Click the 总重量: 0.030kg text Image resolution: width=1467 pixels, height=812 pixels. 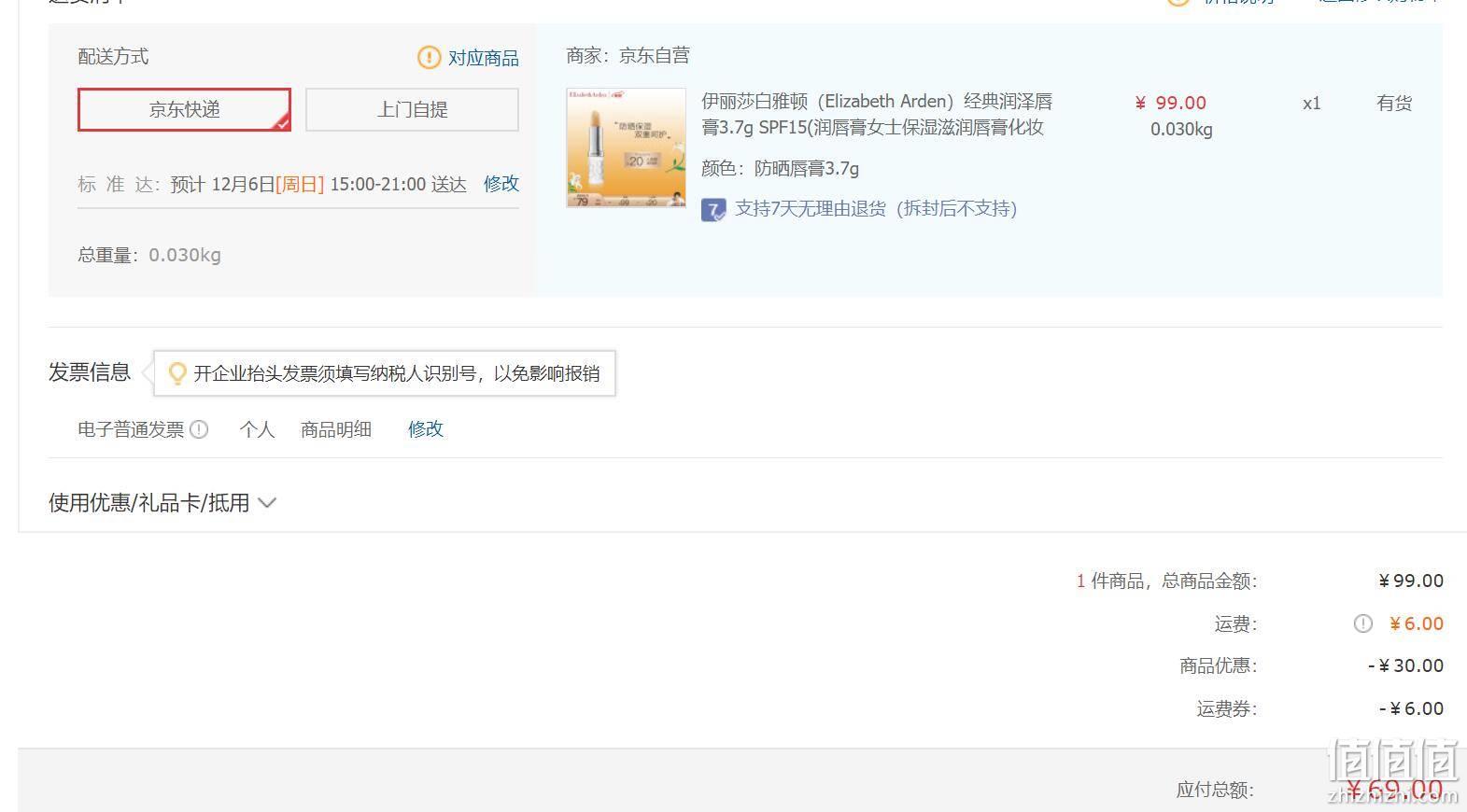point(149,255)
